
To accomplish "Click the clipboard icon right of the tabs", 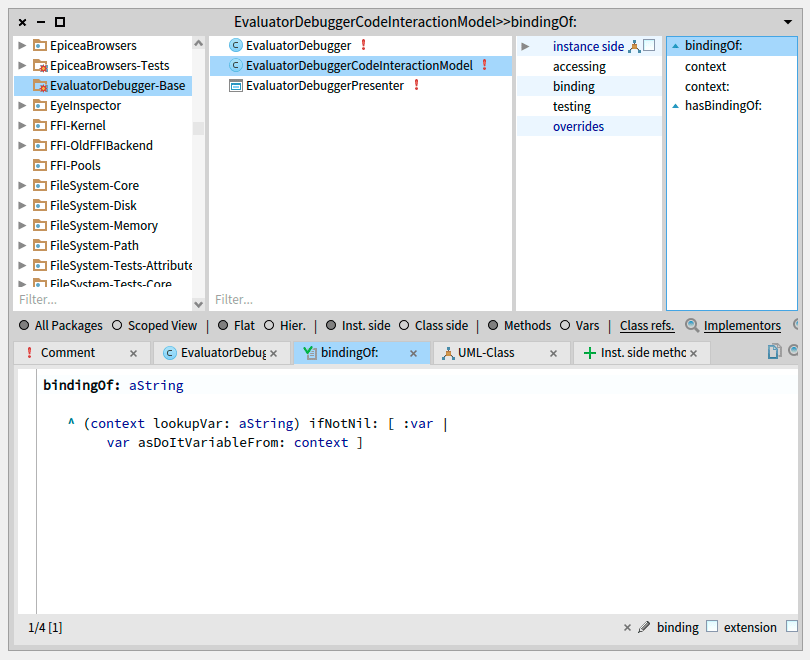I will click(x=774, y=352).
